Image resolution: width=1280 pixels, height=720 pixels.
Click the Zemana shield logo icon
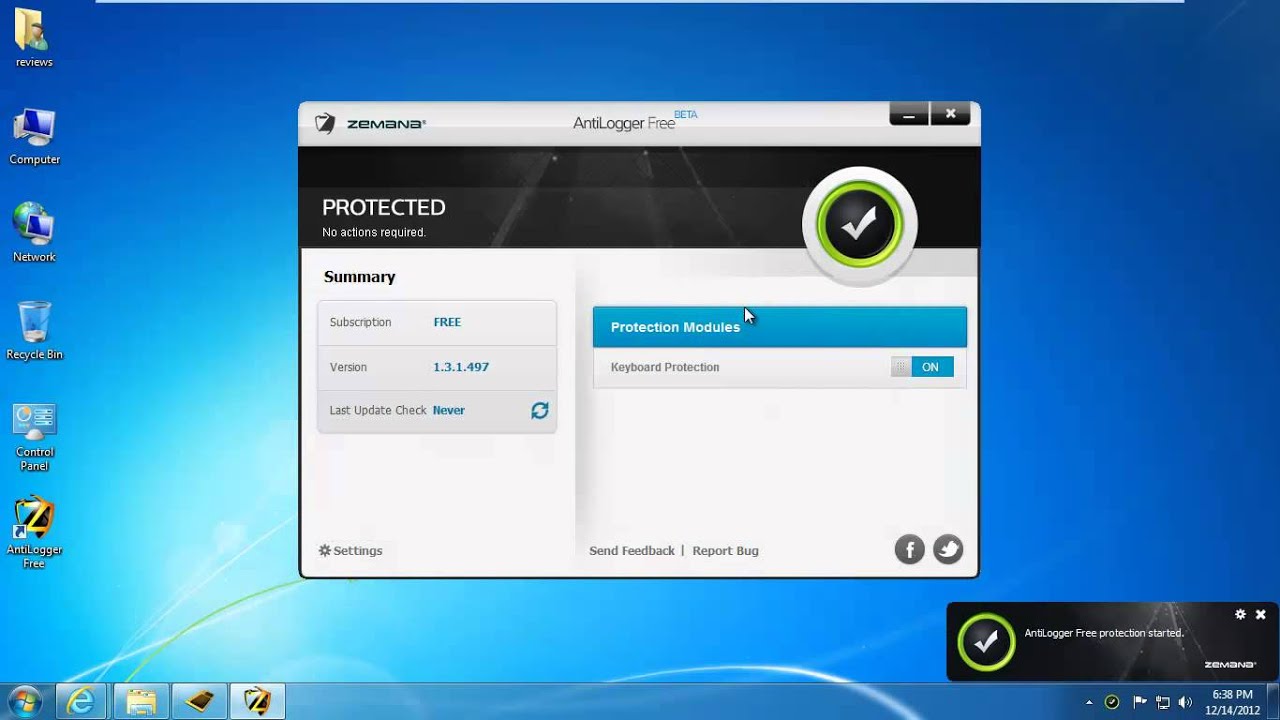point(324,124)
